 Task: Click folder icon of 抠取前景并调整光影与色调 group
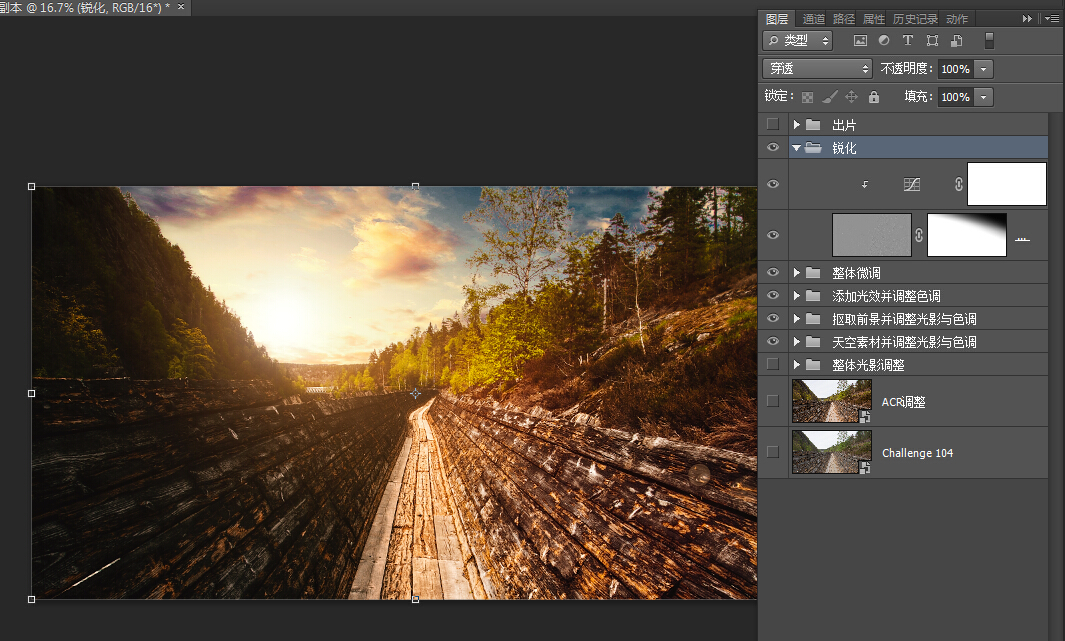(813, 318)
